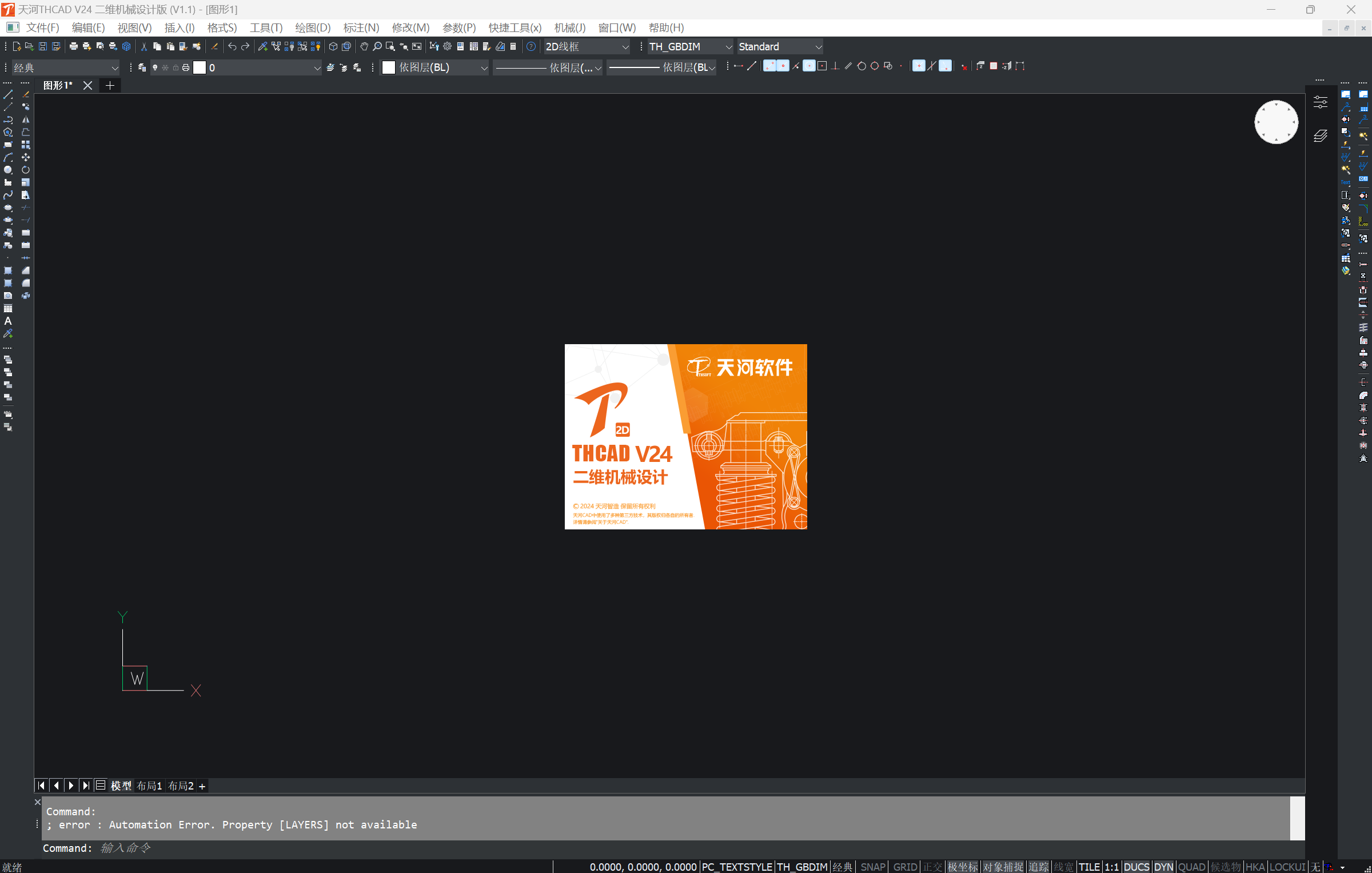Open the calculator icon in toolbar
The height and width of the screenshot is (873, 1372).
(x=513, y=47)
